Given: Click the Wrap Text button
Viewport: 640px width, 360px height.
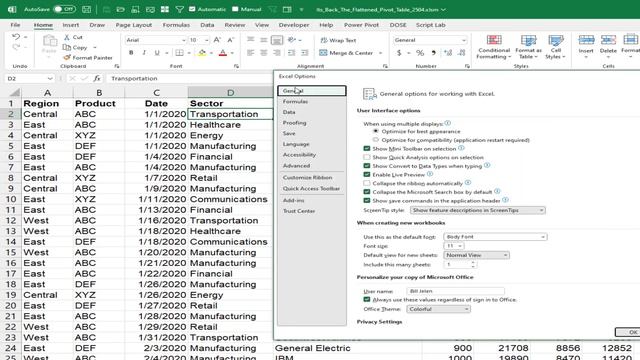Looking at the screenshot, I should [338, 40].
